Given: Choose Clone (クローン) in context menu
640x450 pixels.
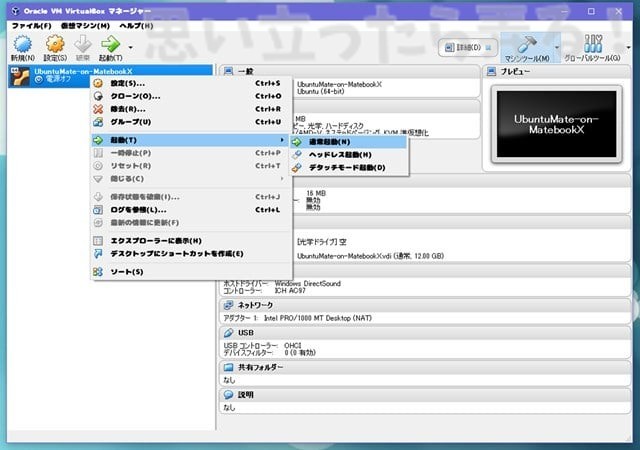Looking at the screenshot, I should click(x=191, y=96).
